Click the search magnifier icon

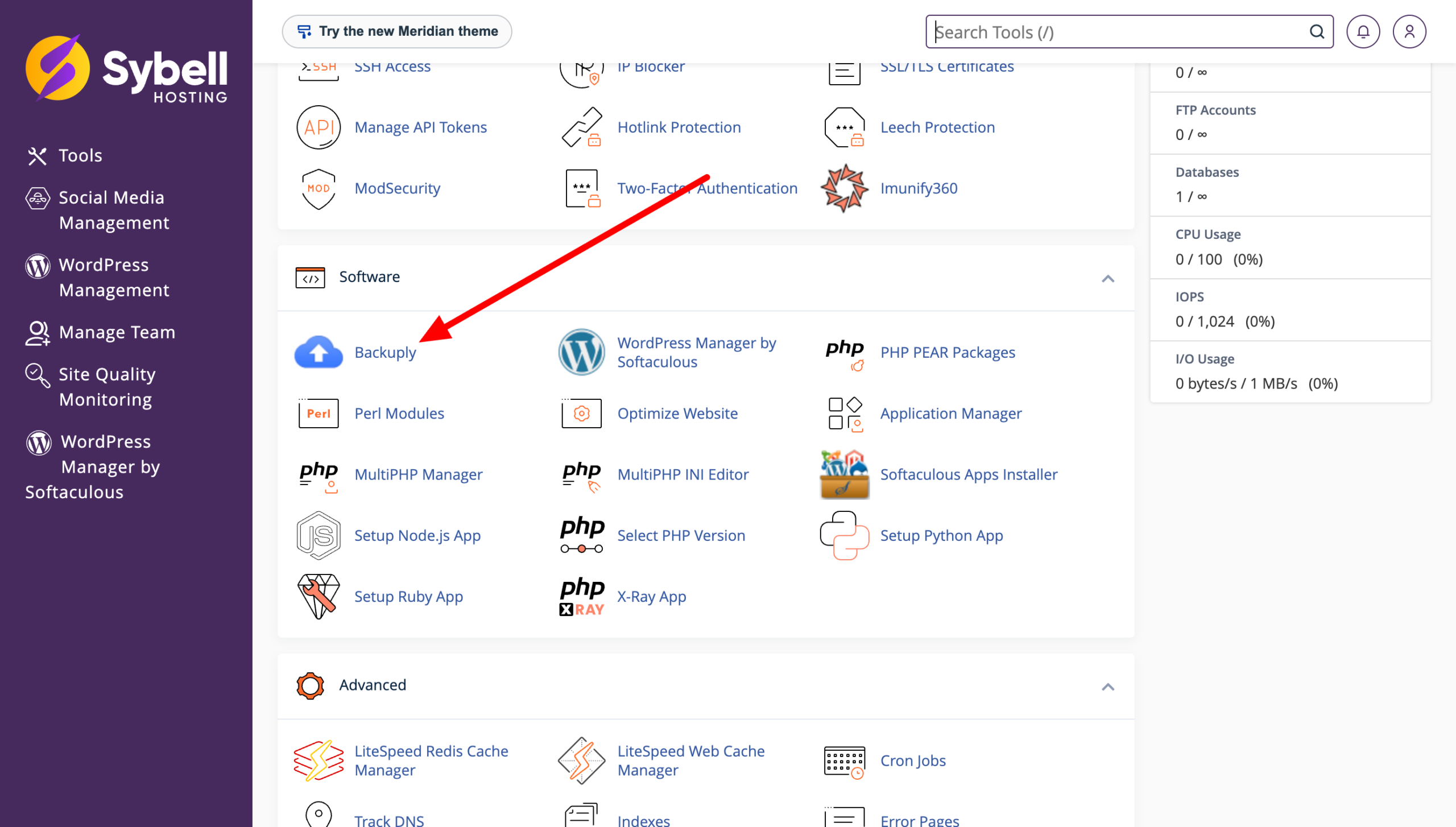[1317, 32]
